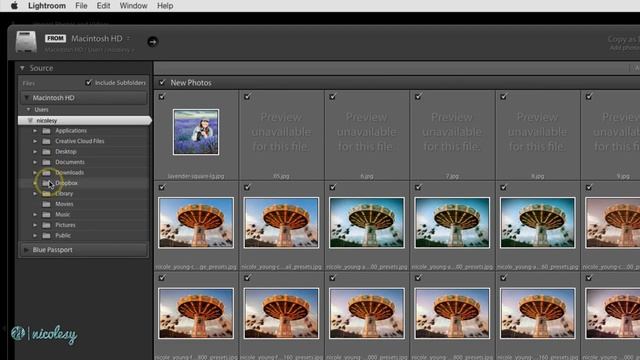Click the Blue Passport volume header

tap(83, 250)
